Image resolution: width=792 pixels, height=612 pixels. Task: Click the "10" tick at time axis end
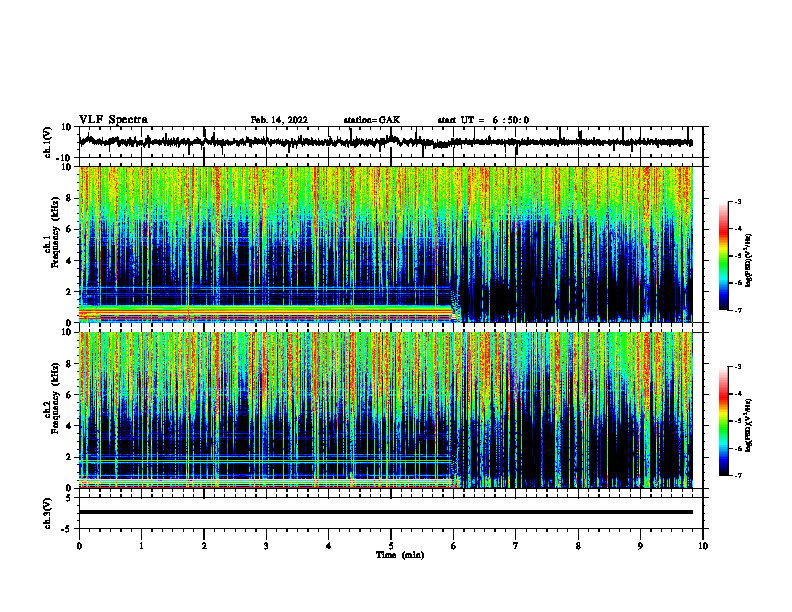tap(703, 546)
